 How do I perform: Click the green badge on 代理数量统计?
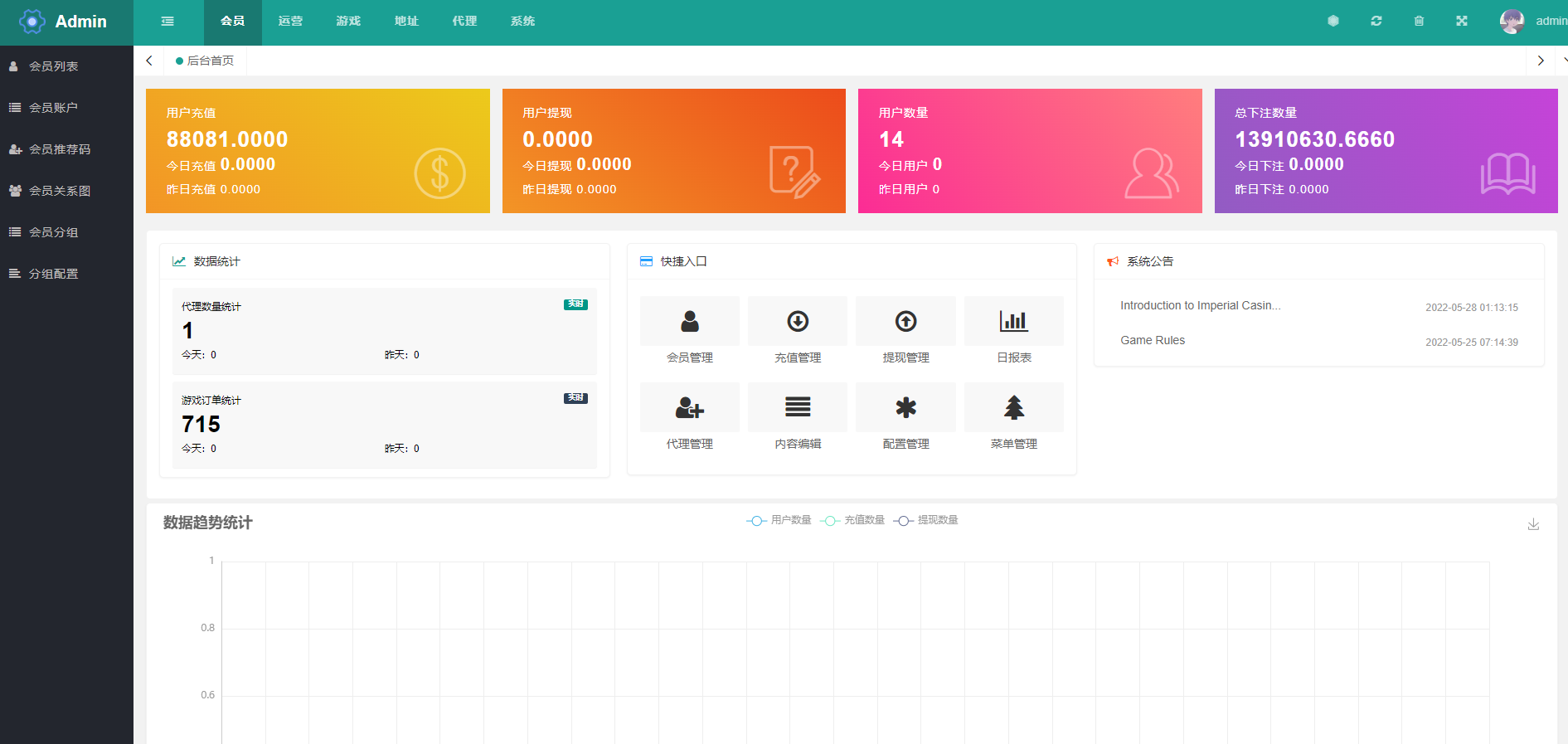tap(575, 304)
